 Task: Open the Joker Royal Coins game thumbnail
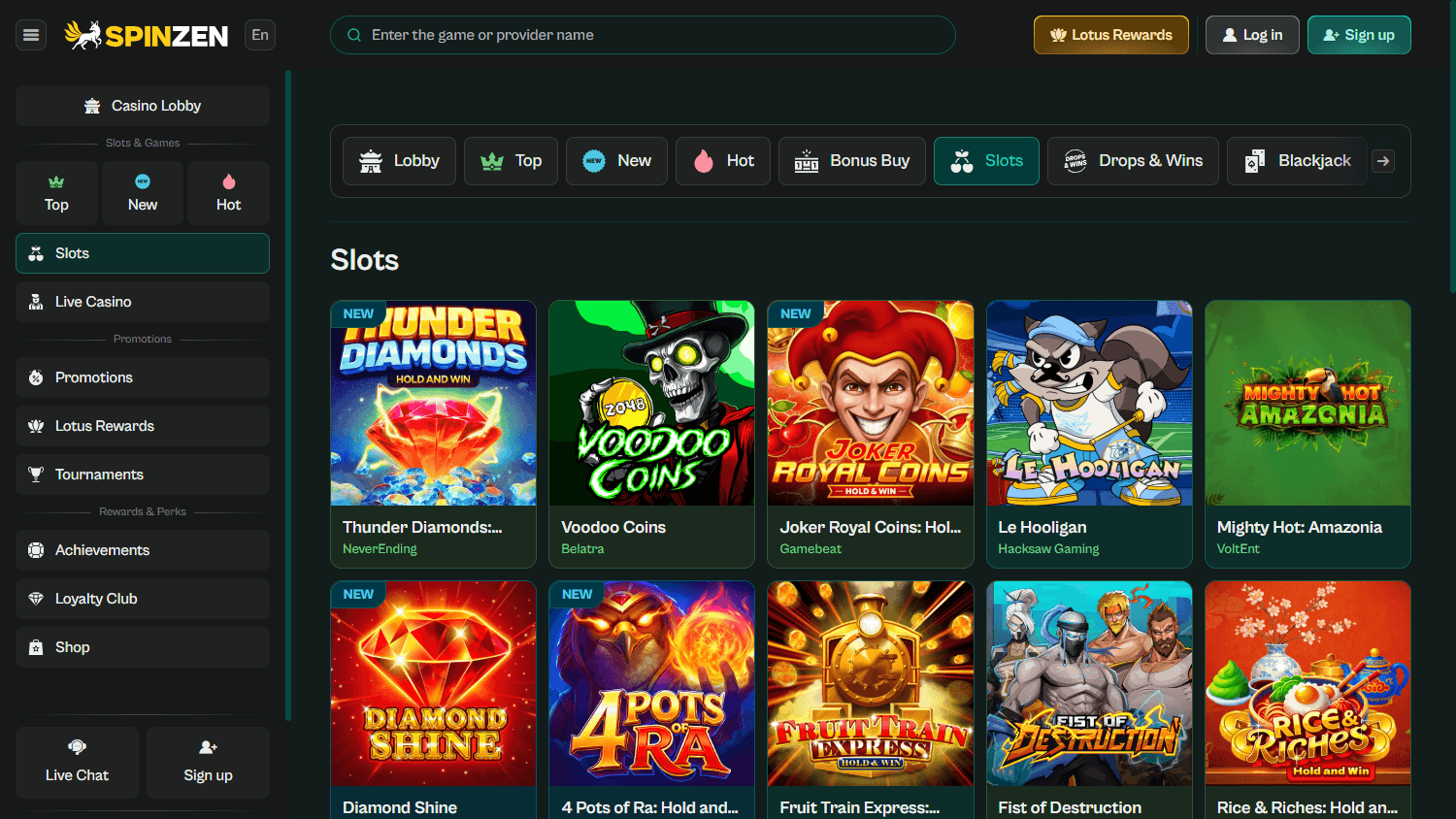coord(871,403)
